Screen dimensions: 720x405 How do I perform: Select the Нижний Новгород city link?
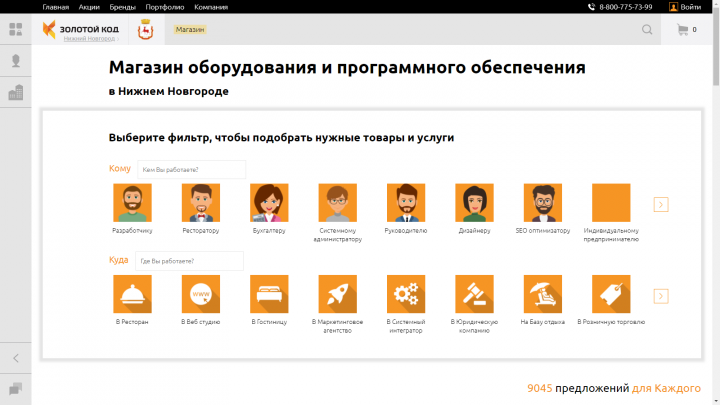point(89,39)
